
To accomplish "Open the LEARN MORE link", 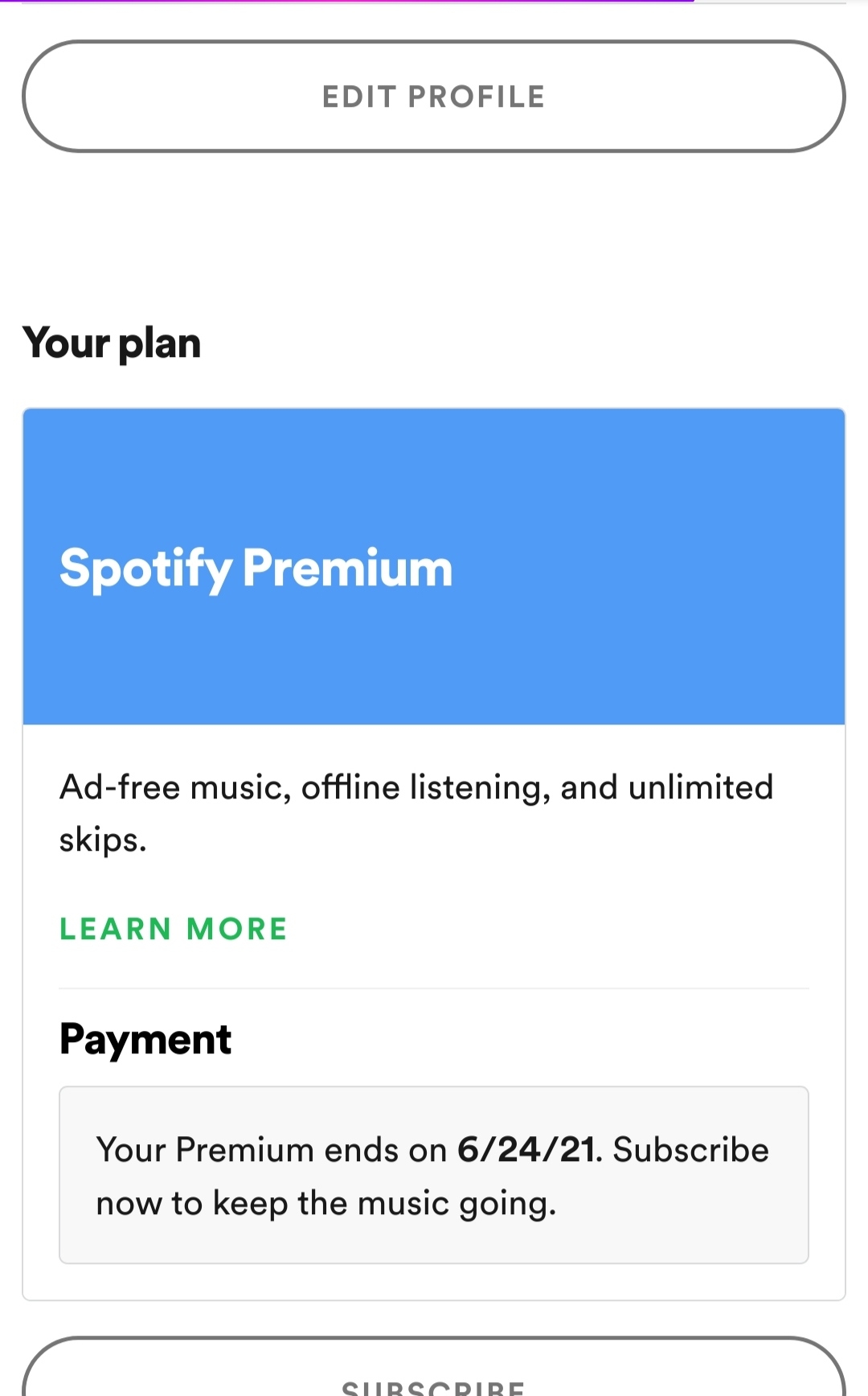I will [174, 929].
